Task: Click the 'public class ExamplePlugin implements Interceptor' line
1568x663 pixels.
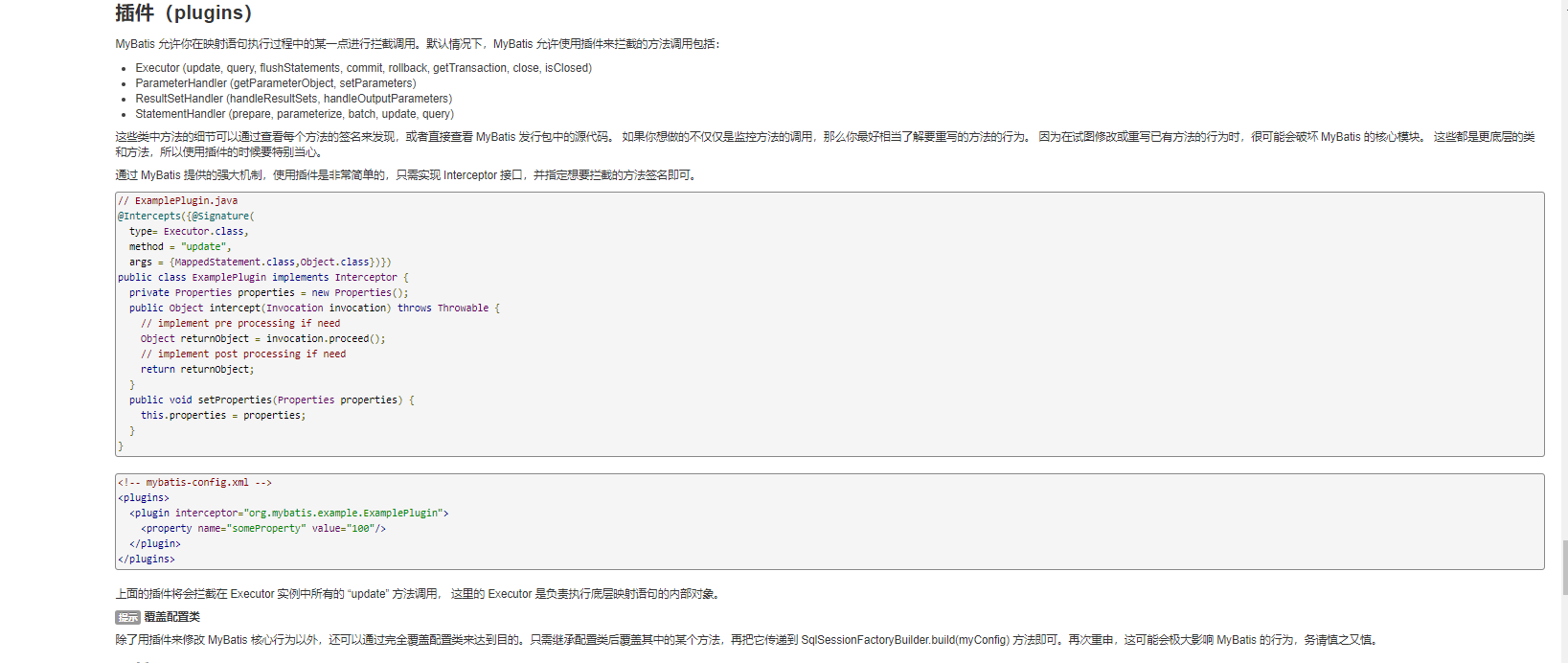Action: [263, 278]
